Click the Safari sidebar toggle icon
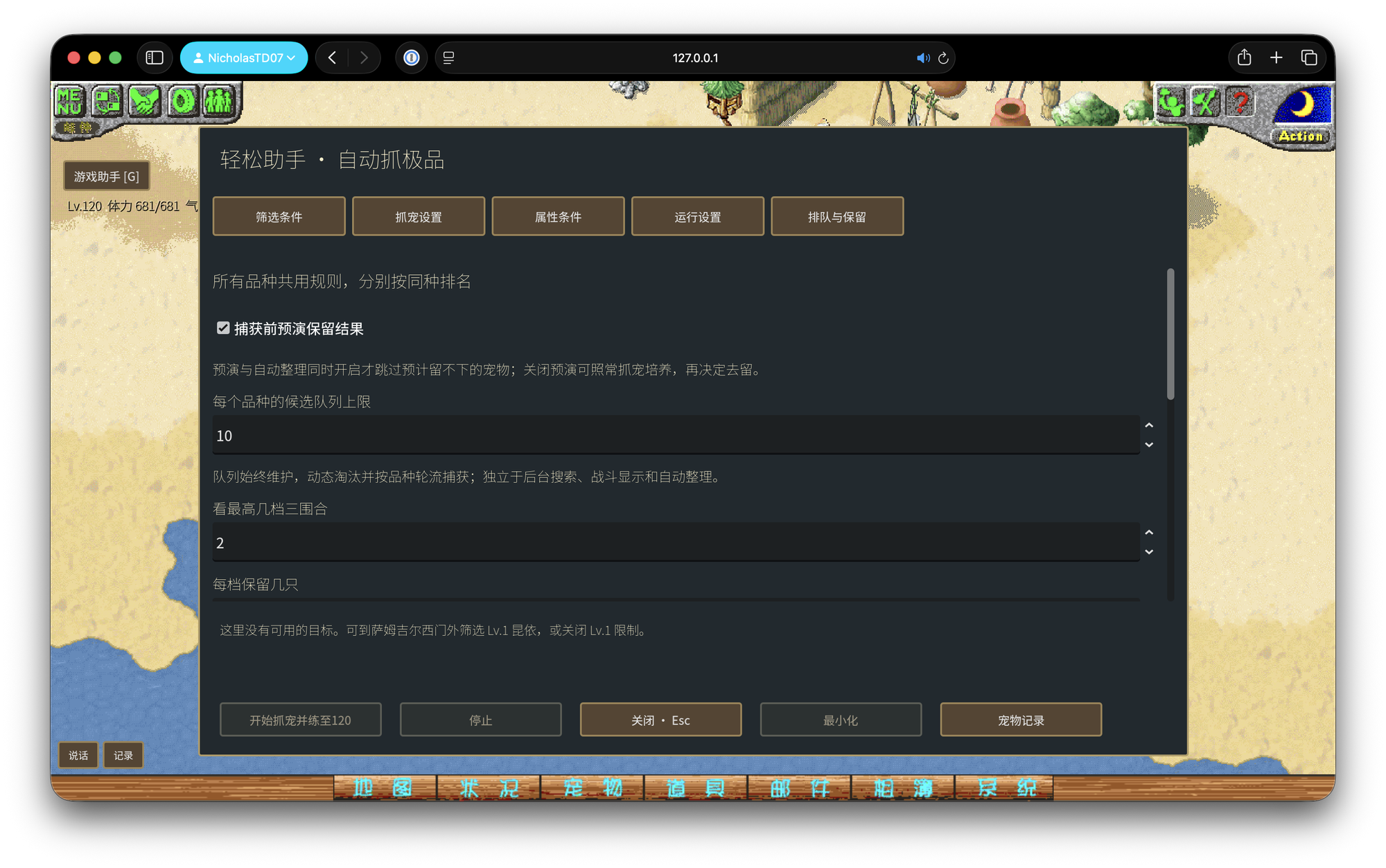Screen dimensions: 1386x868 click(x=155, y=57)
